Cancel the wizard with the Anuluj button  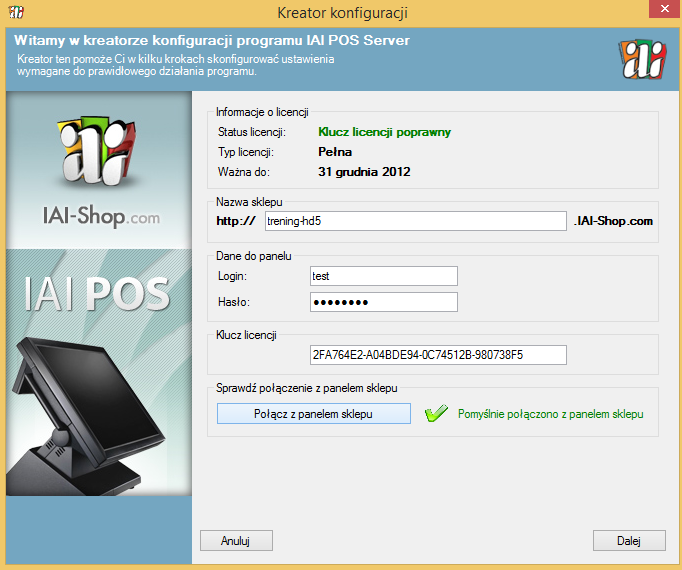235,540
